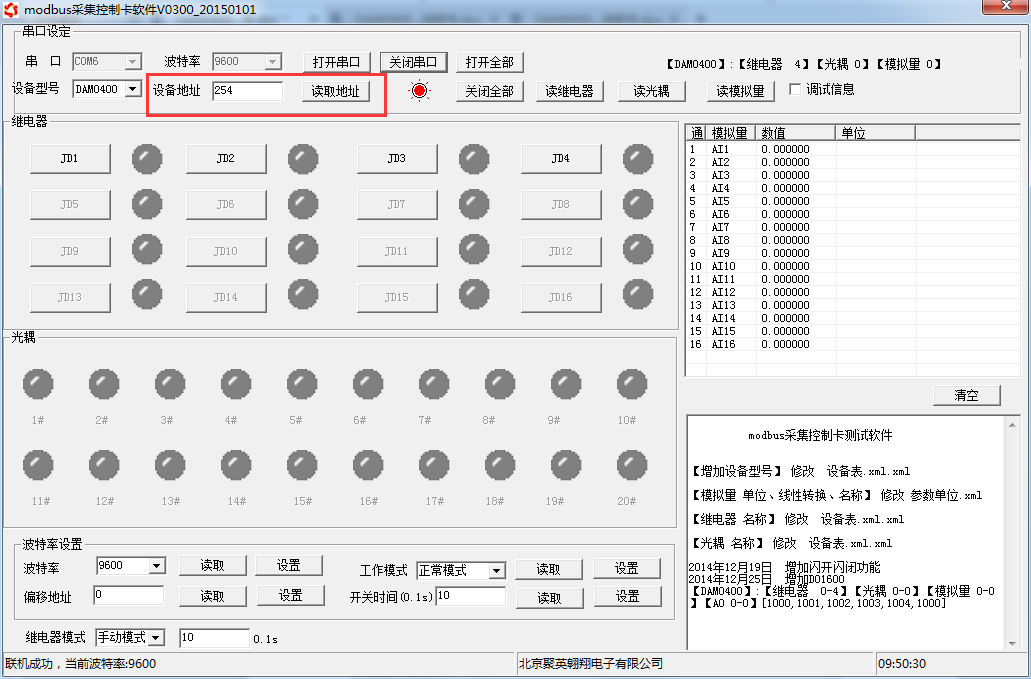Open the 工作模式 正常模式 dropdown
The image size is (1031, 679).
pyautogui.click(x=496, y=571)
